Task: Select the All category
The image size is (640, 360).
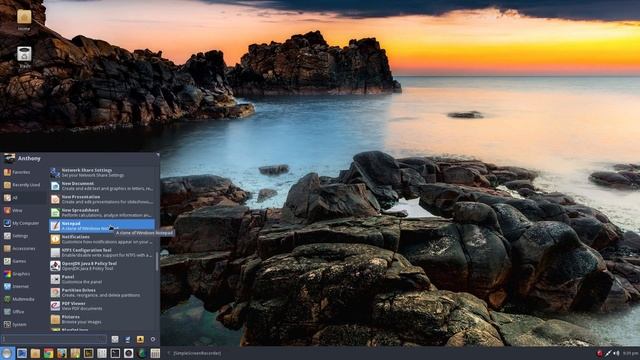Action: point(24,198)
